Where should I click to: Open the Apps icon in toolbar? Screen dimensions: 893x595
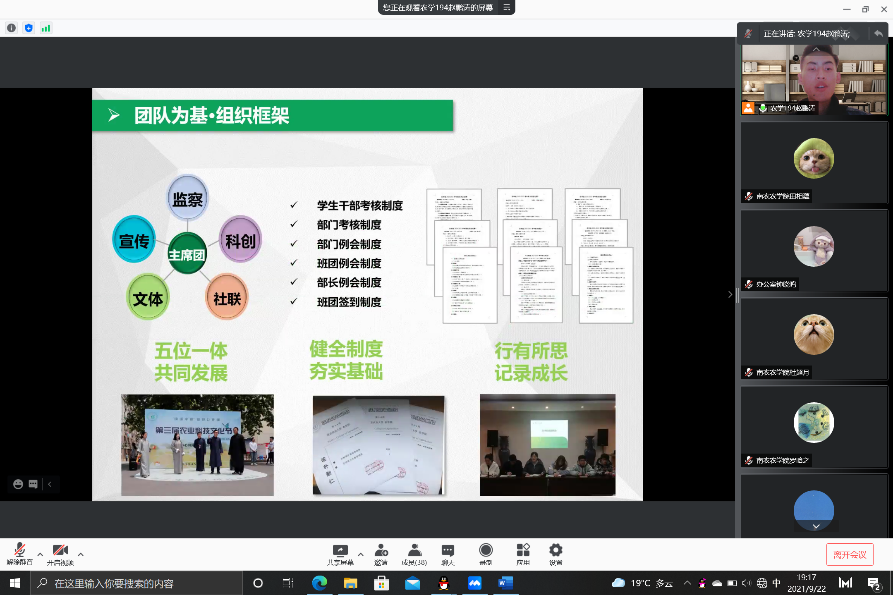[x=522, y=551]
